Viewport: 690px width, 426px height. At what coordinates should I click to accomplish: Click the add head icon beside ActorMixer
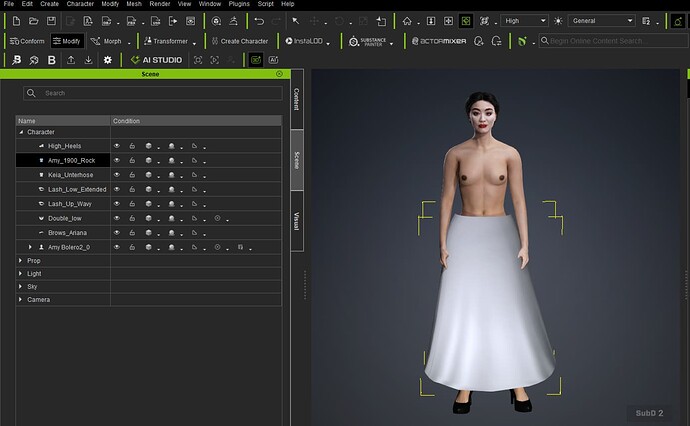(478, 41)
